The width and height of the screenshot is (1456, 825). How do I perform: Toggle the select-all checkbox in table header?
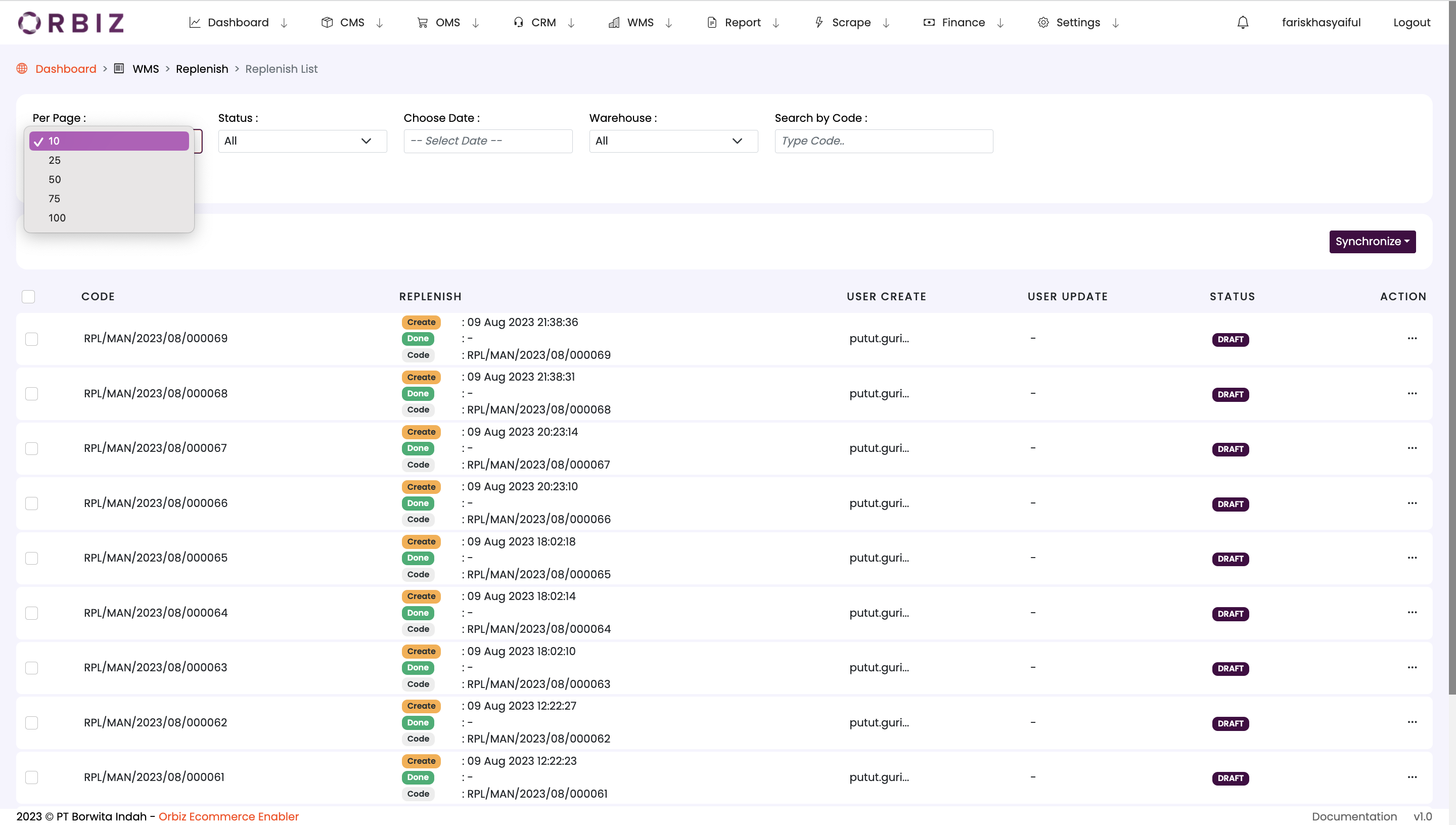28,296
